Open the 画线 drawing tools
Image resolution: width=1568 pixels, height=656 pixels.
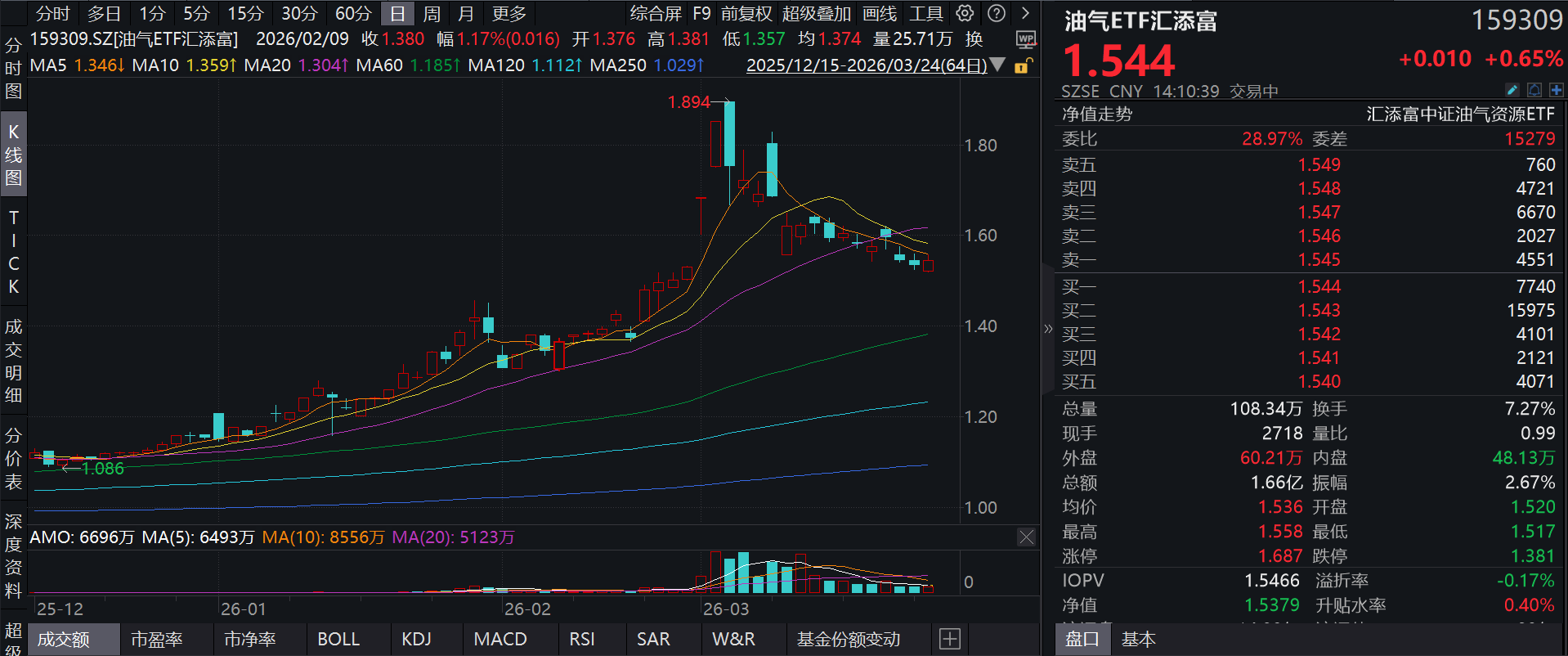coord(879,14)
